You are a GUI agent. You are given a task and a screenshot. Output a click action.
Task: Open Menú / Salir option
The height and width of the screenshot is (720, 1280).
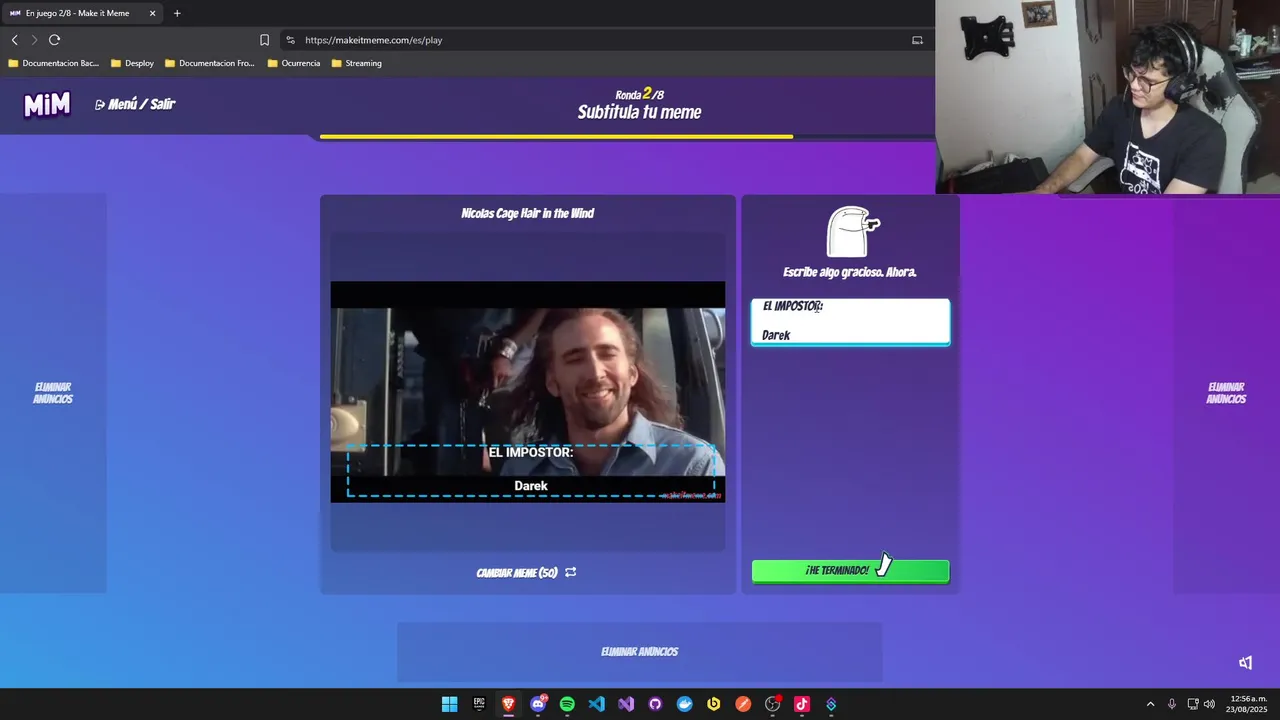tap(135, 104)
